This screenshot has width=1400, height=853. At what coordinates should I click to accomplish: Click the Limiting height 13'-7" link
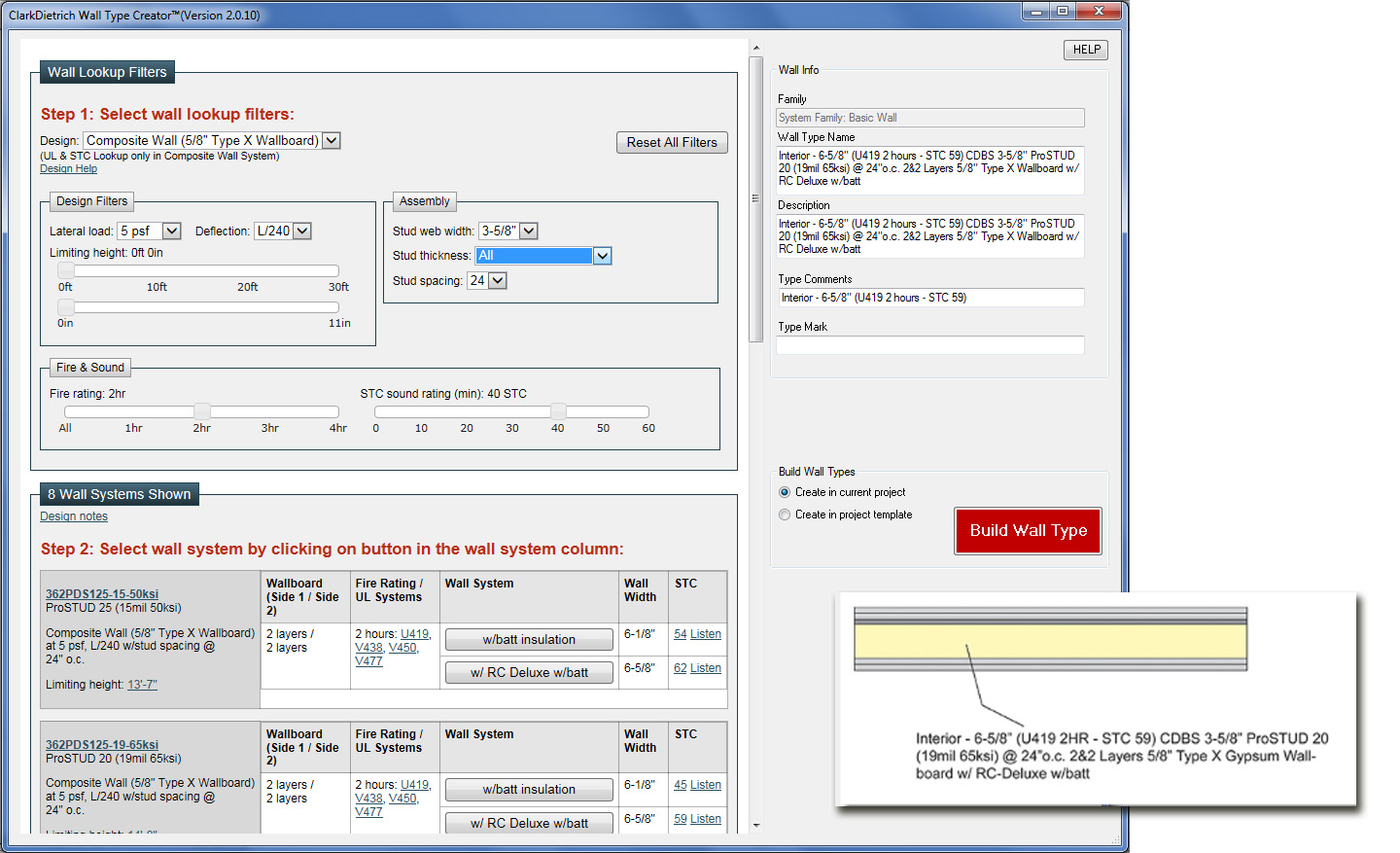click(x=142, y=685)
